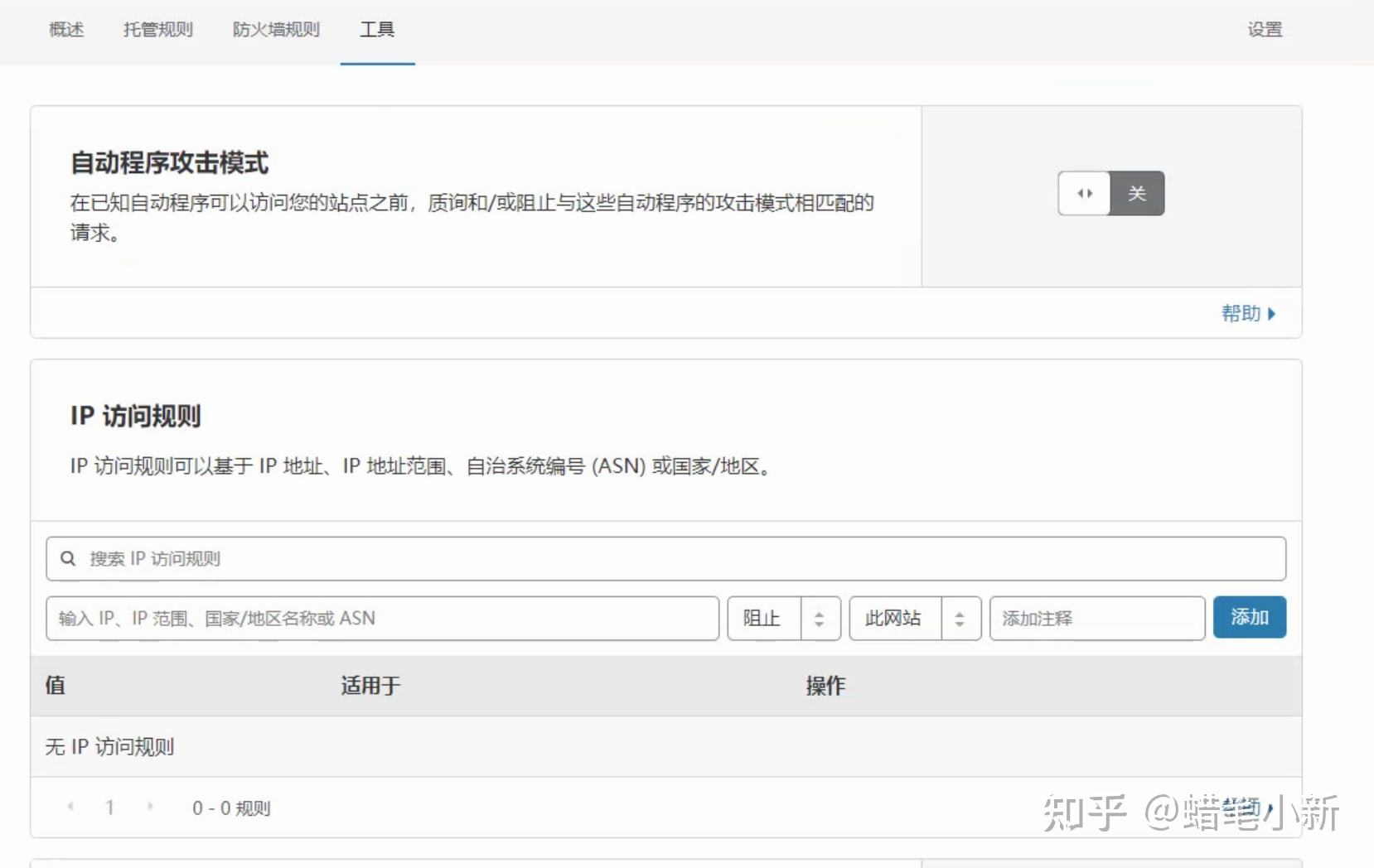Click the arrow icon beside 帮助

[1272, 314]
